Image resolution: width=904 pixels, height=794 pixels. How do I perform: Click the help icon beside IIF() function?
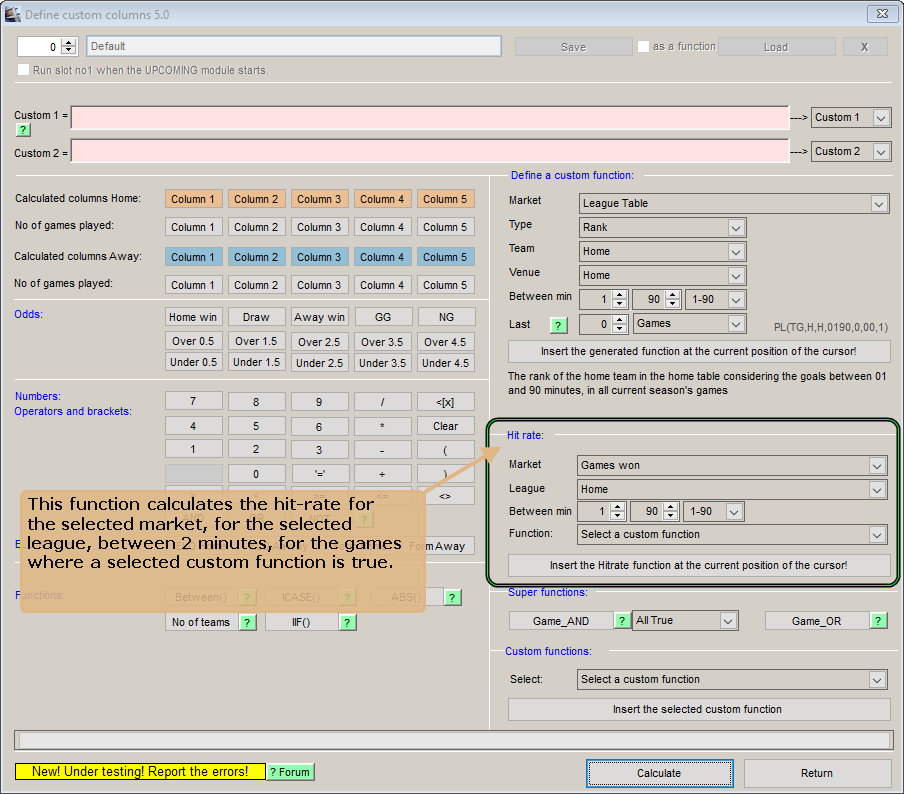(348, 621)
